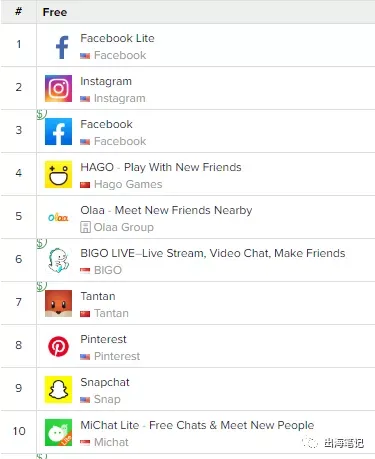Click the in-app purchase badge on Tantan

coord(41,286)
